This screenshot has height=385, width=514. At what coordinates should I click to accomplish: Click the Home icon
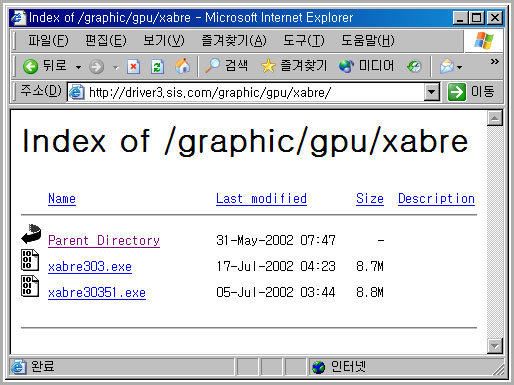pyautogui.click(x=182, y=66)
